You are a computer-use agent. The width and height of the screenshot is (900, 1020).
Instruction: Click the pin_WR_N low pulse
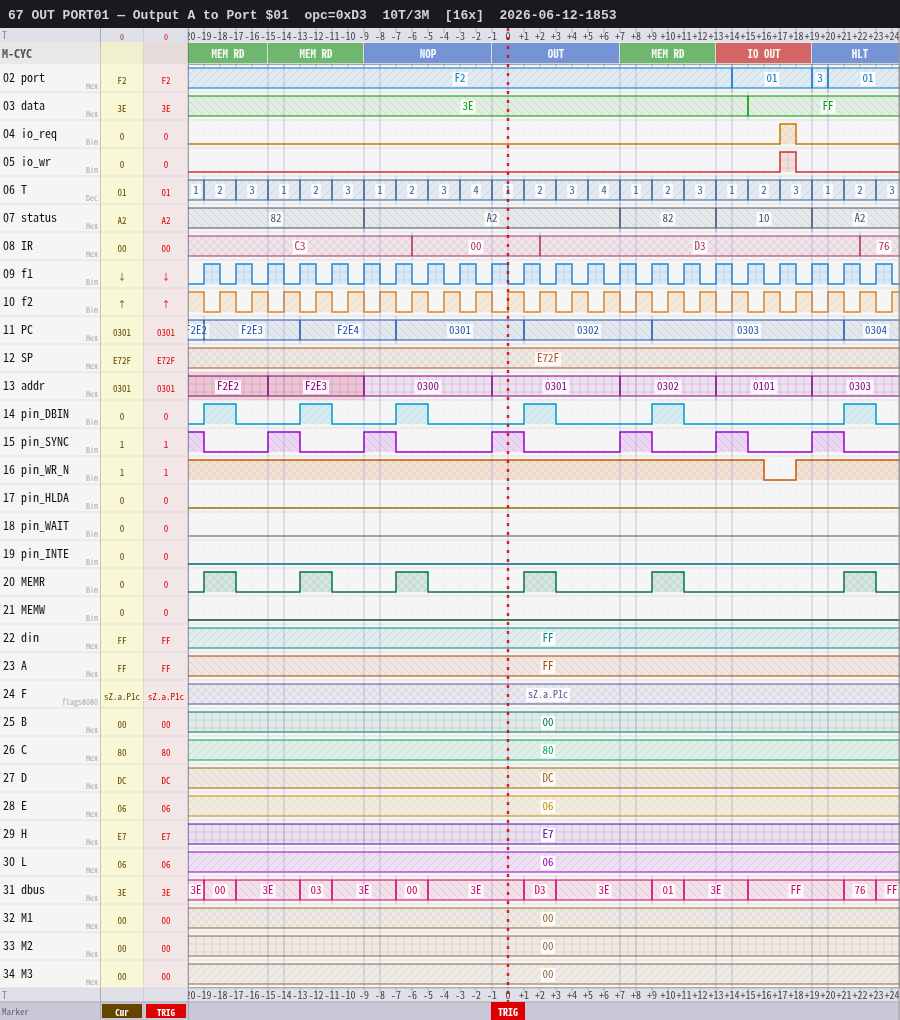[780, 470]
